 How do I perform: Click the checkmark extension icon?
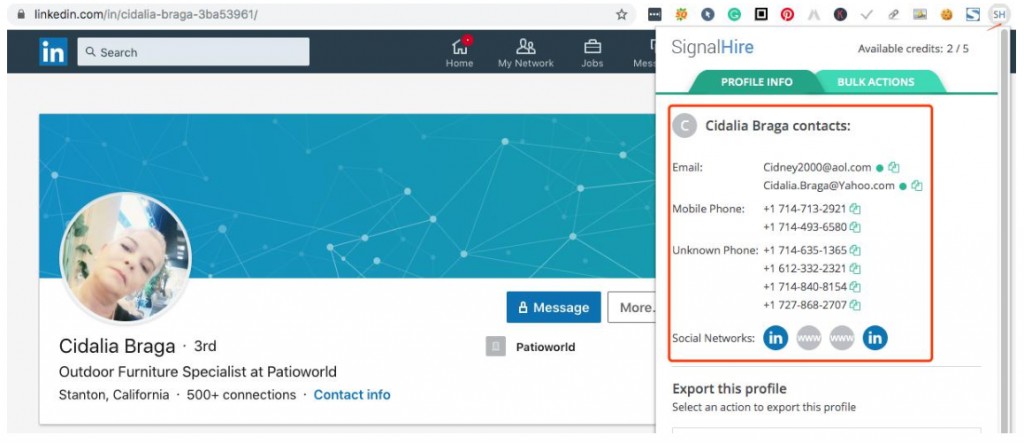pyautogui.click(x=867, y=14)
